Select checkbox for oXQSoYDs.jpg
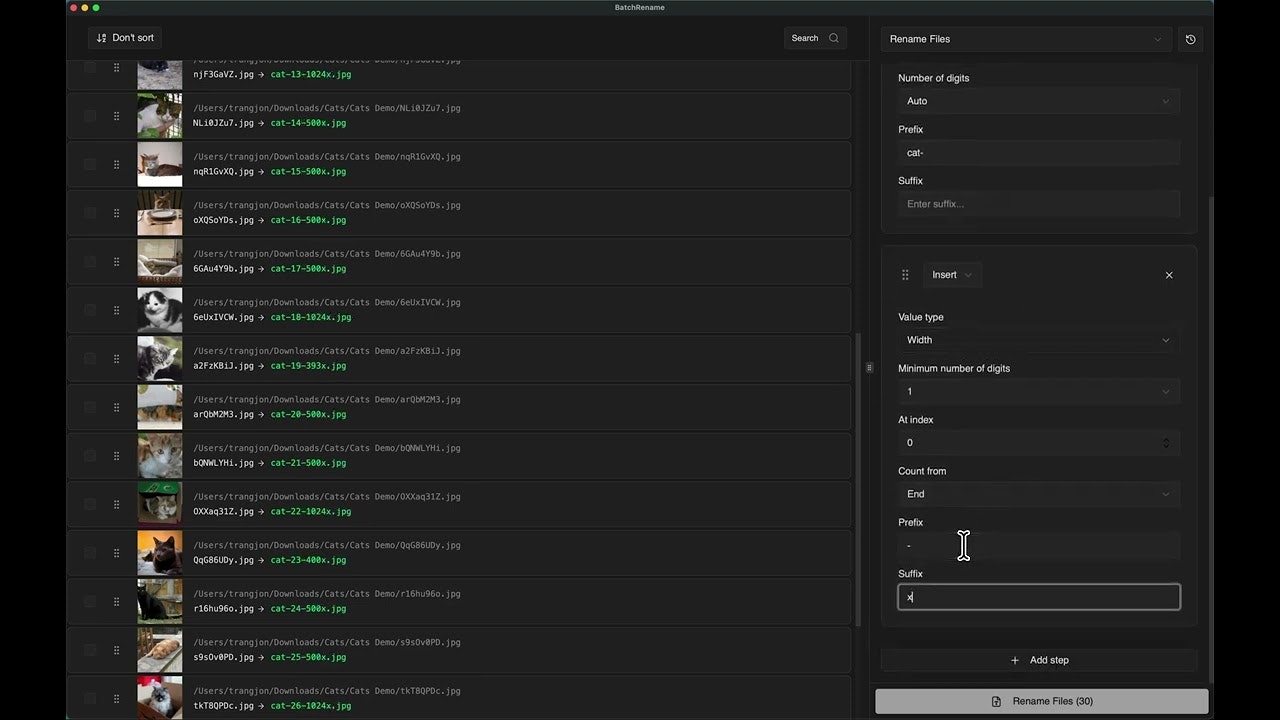Image resolution: width=1280 pixels, height=720 pixels. coord(90,213)
